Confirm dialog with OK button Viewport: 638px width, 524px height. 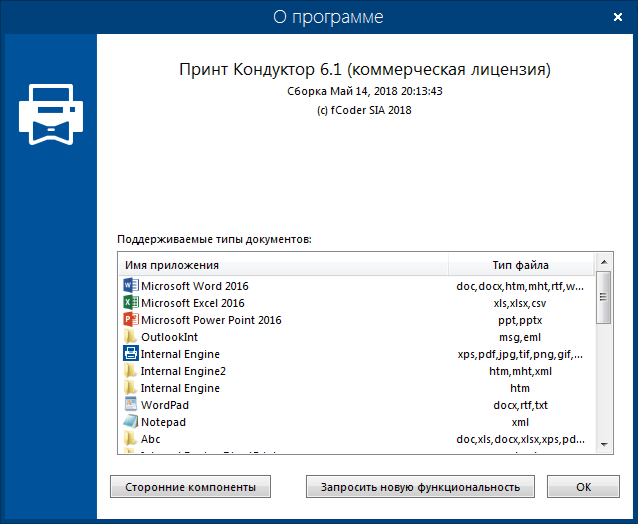click(x=584, y=487)
